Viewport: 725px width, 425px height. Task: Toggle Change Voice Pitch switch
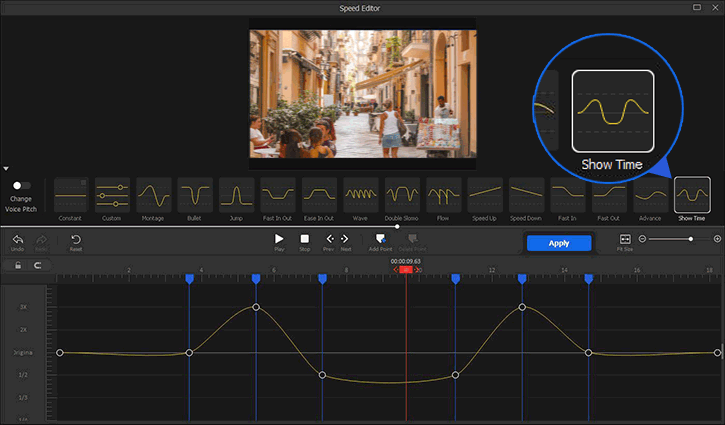21,186
